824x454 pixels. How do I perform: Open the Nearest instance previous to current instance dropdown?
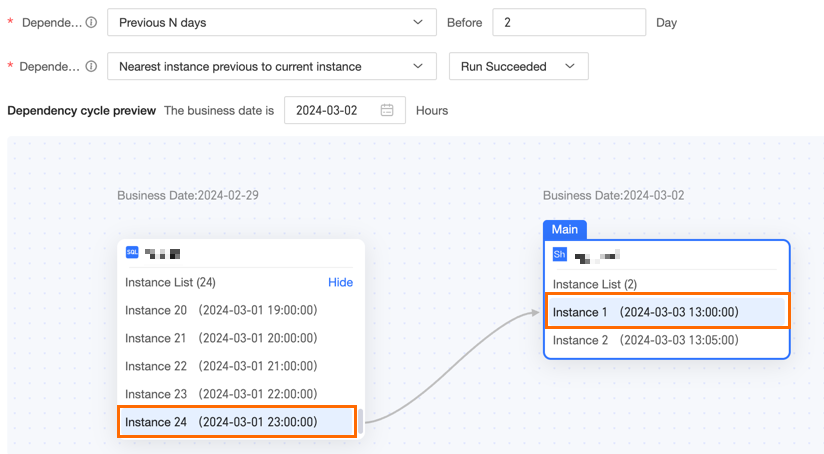[272, 66]
